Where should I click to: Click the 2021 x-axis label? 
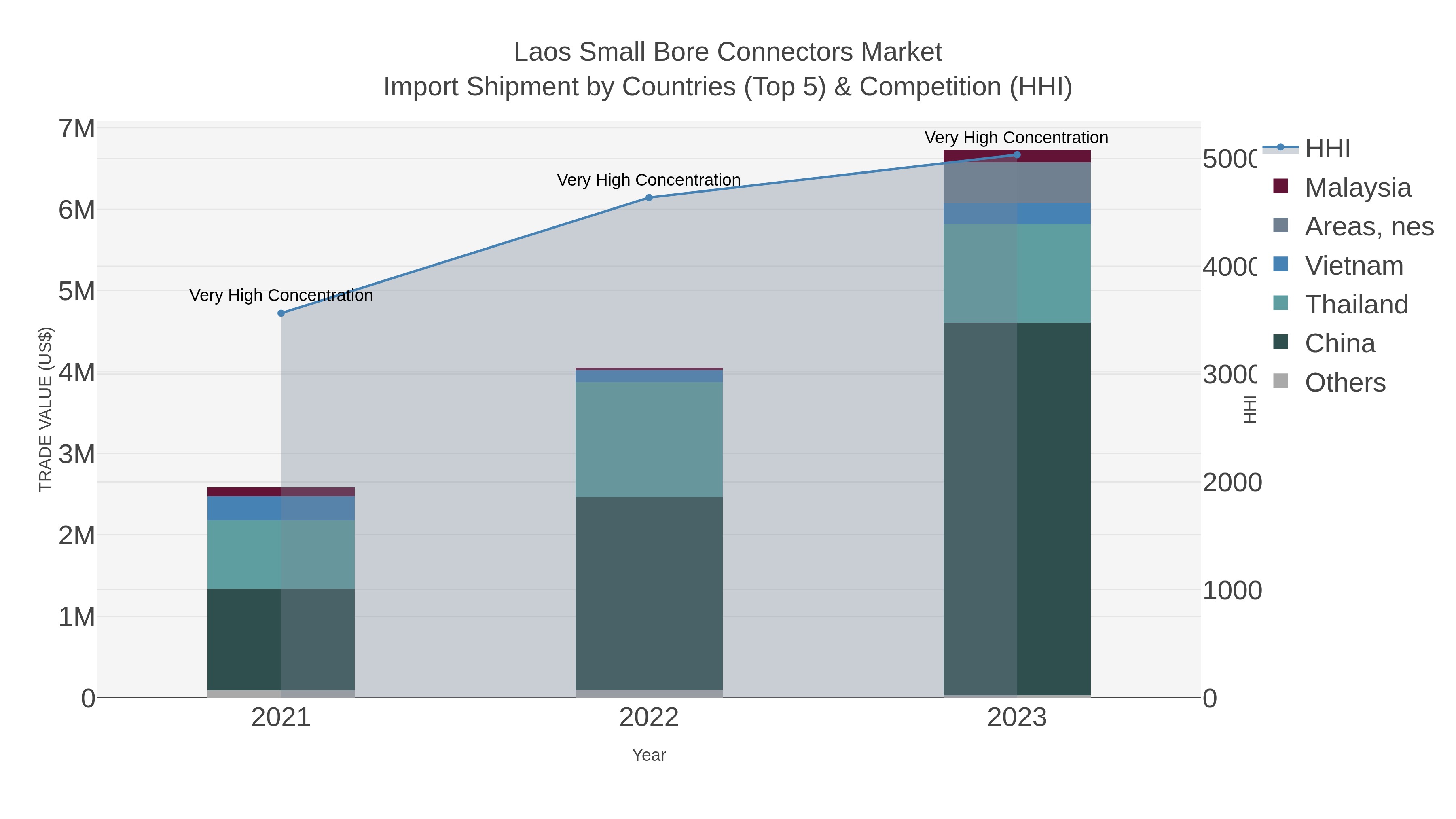point(281,718)
